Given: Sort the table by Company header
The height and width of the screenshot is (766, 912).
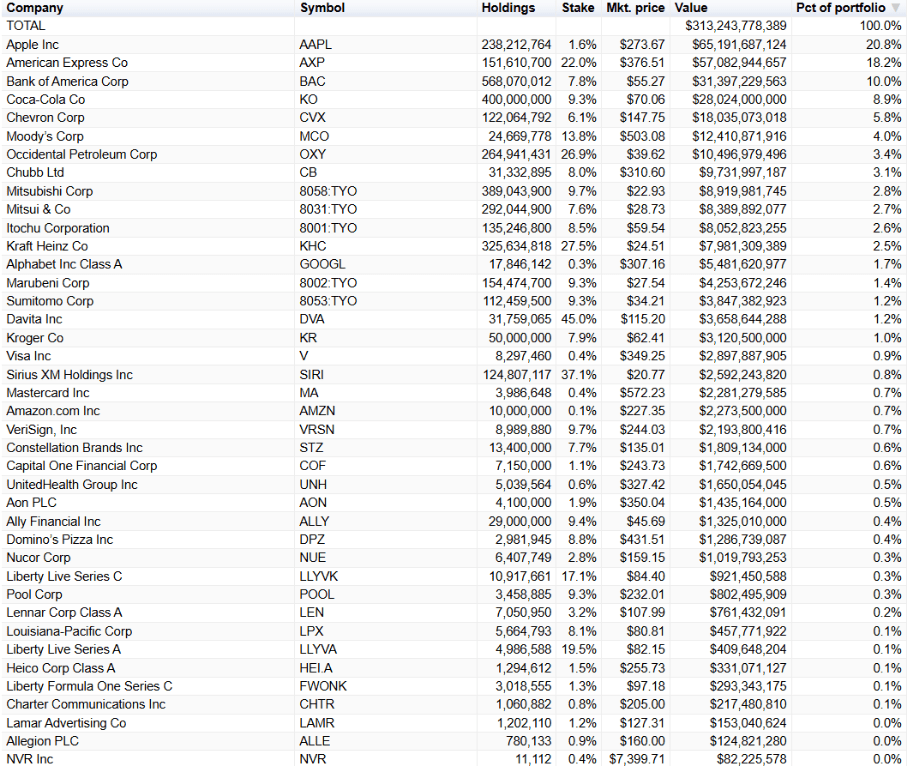Looking at the screenshot, I should coord(37,8).
